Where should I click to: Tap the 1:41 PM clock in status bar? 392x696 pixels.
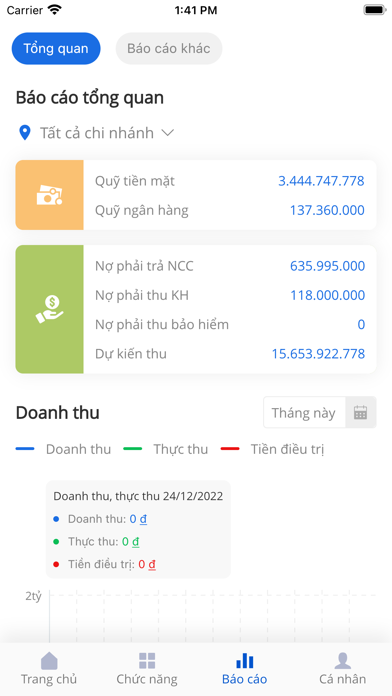click(196, 10)
